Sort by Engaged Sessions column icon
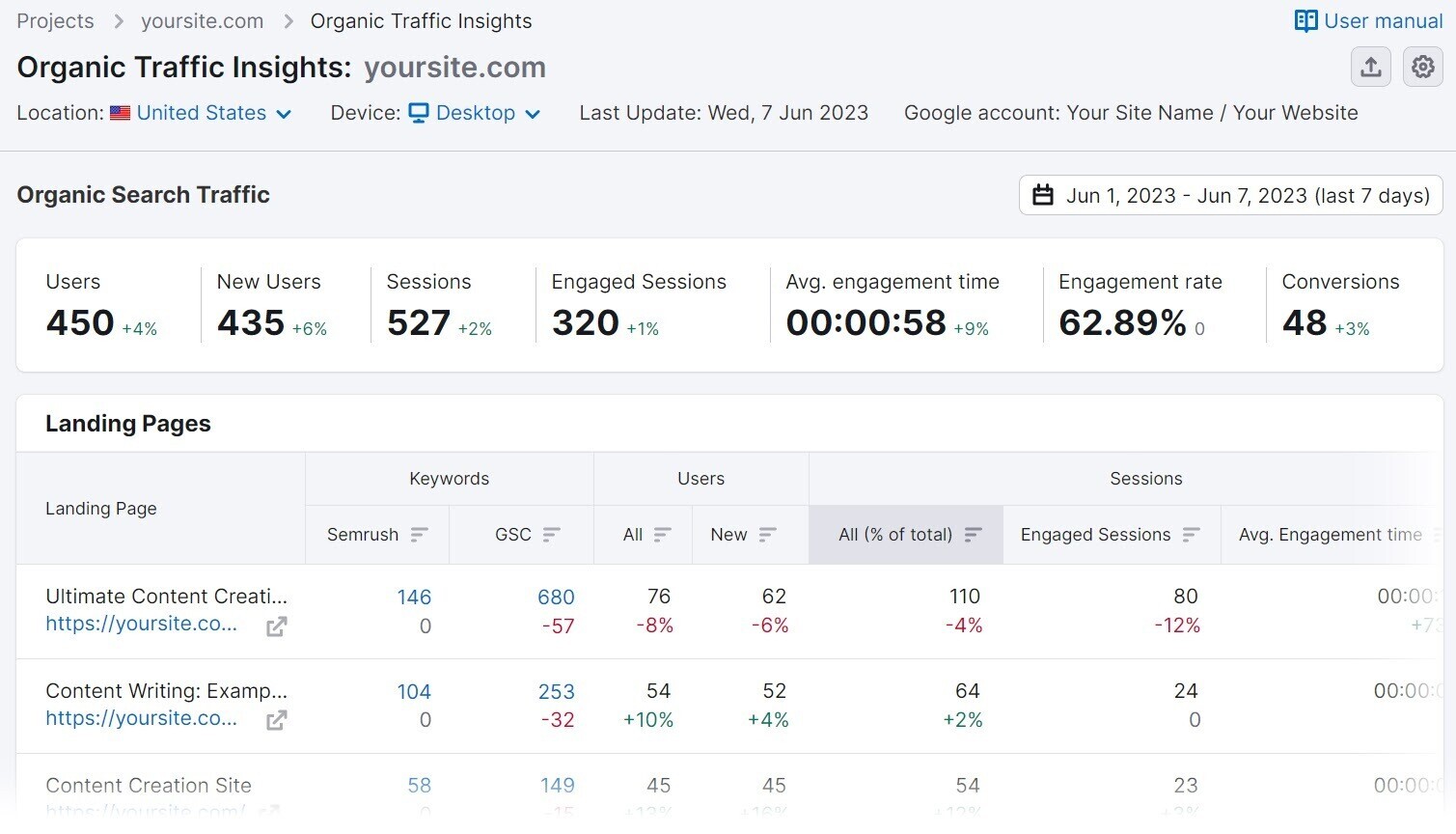The image size is (1456, 834). 1192,535
